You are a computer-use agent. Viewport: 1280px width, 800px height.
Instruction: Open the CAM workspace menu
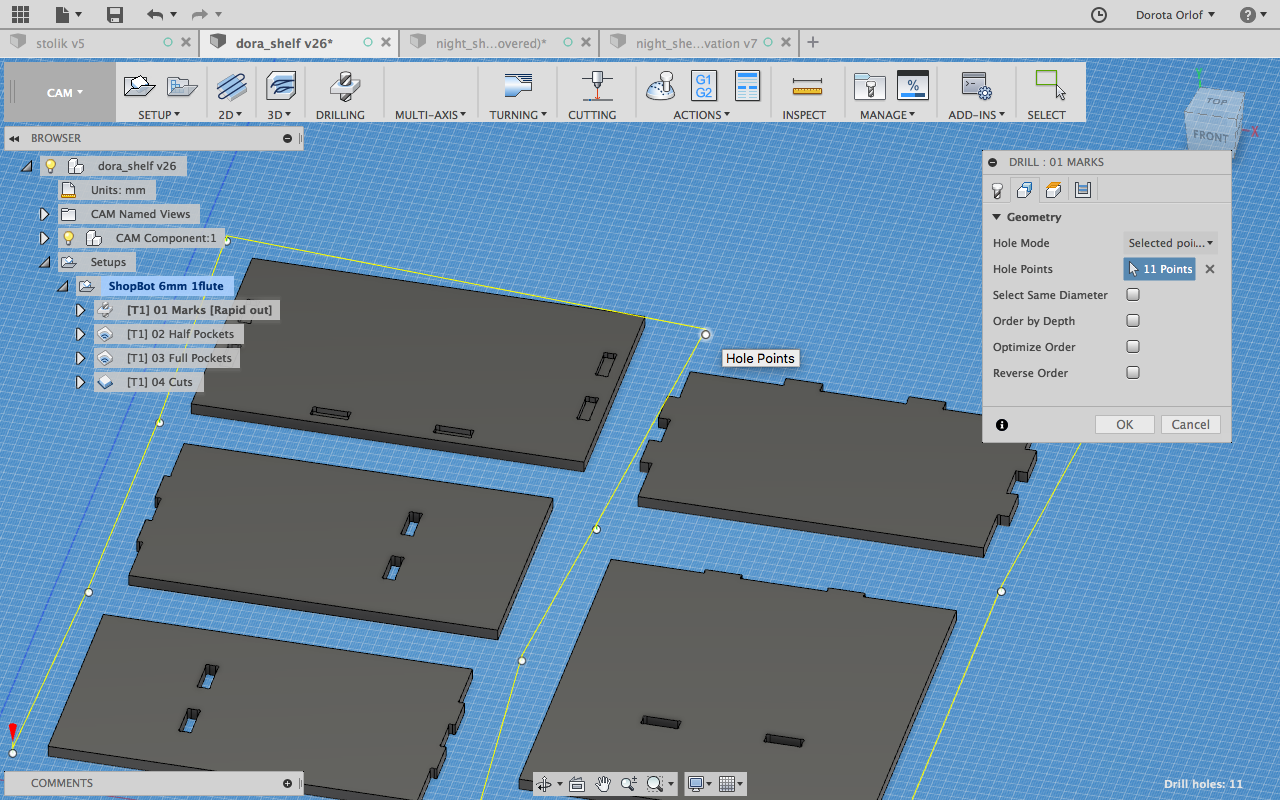[64, 93]
